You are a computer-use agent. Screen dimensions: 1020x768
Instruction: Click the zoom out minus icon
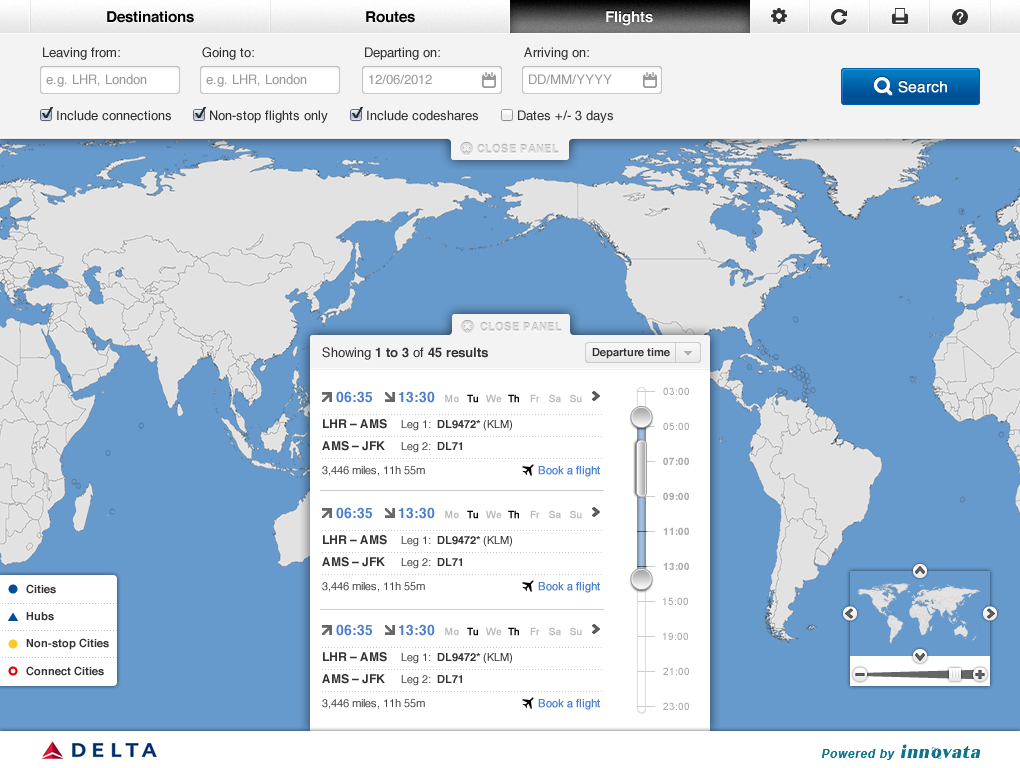[860, 674]
